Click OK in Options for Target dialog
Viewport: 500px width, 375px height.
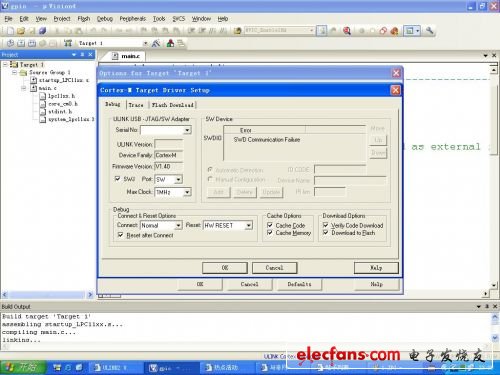pyautogui.click(x=200, y=284)
